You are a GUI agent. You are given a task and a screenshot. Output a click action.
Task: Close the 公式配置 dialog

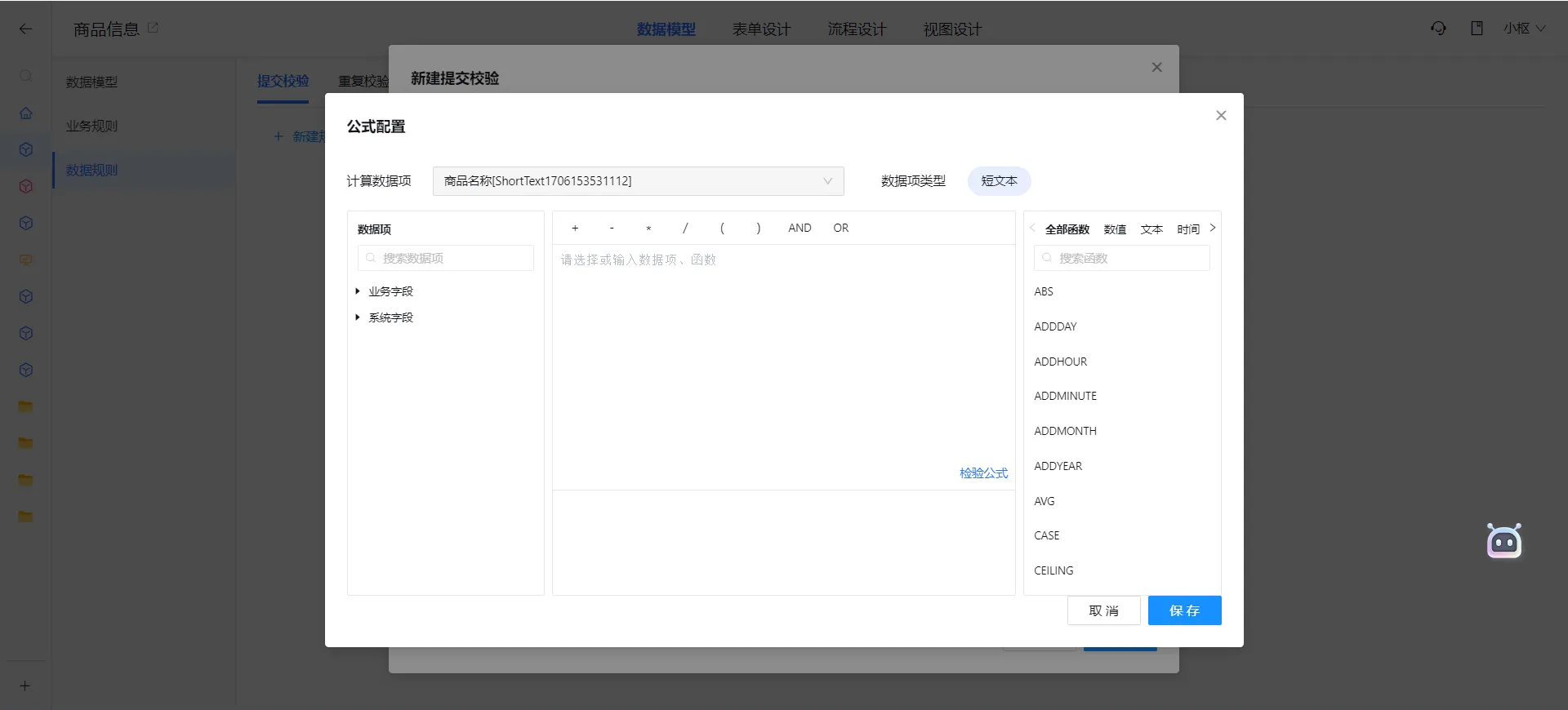(x=1221, y=115)
